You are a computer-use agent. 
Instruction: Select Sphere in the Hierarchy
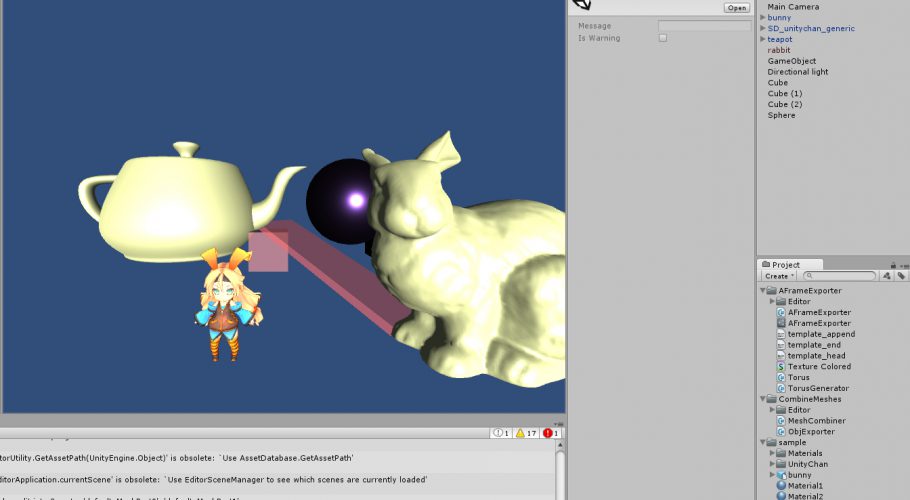pyautogui.click(x=781, y=115)
